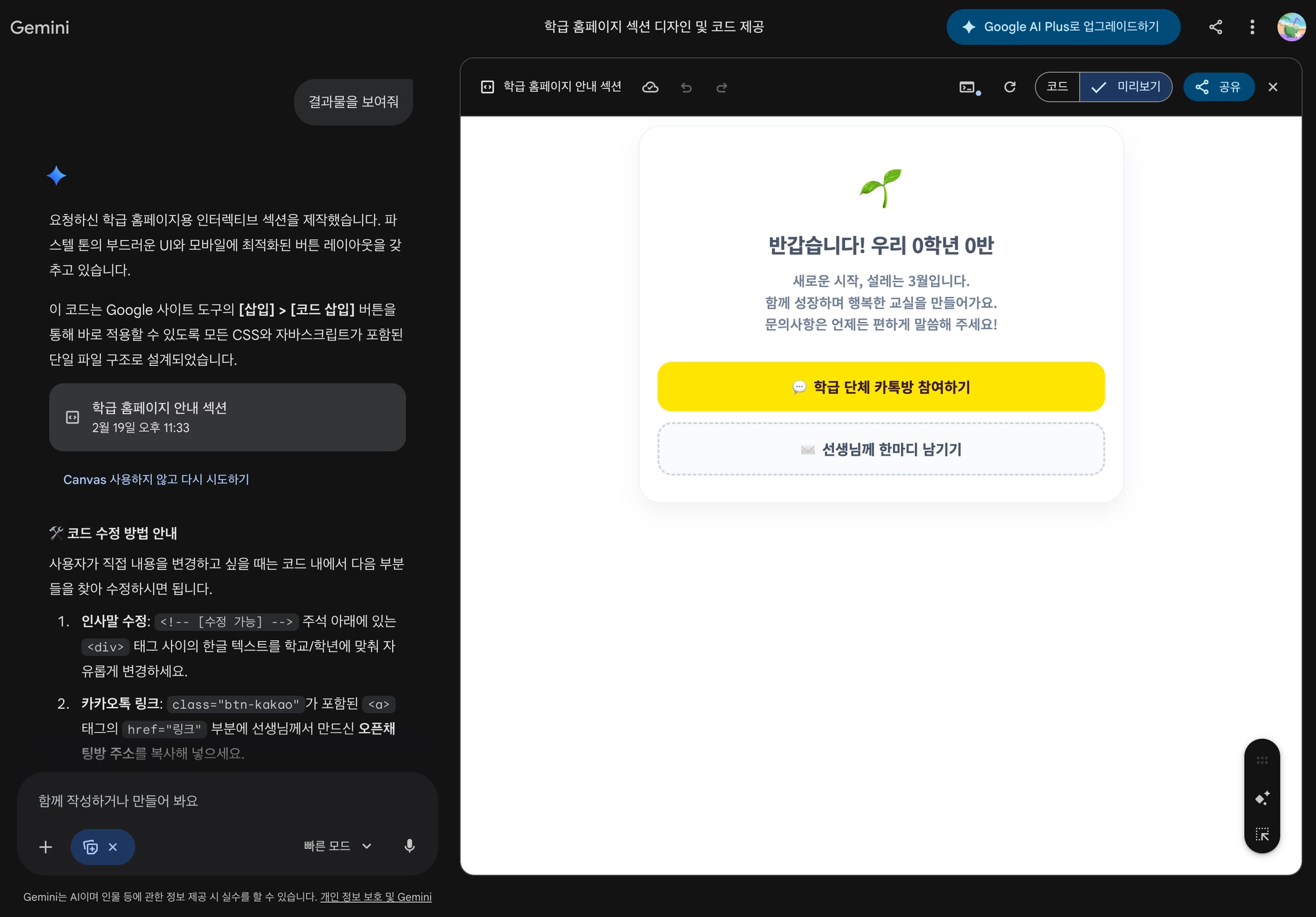
Task: Click the cloud save status icon
Action: point(650,87)
